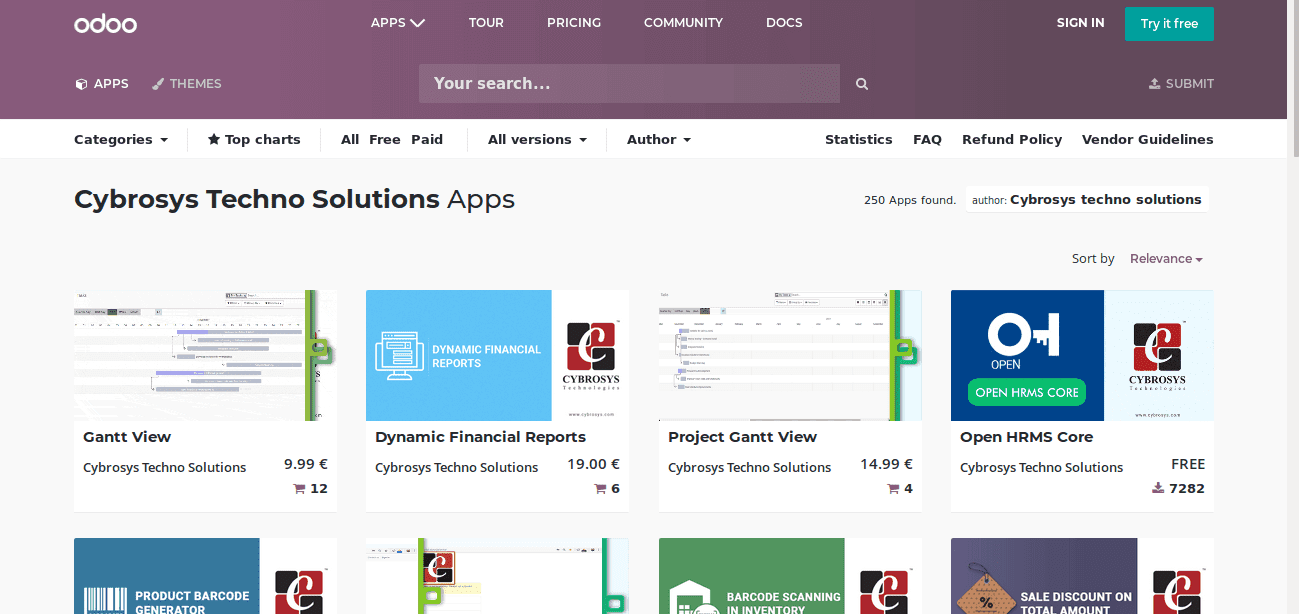Viewport: 1299px width, 614px height.
Task: Click the Odoo logo
Action: click(105, 23)
